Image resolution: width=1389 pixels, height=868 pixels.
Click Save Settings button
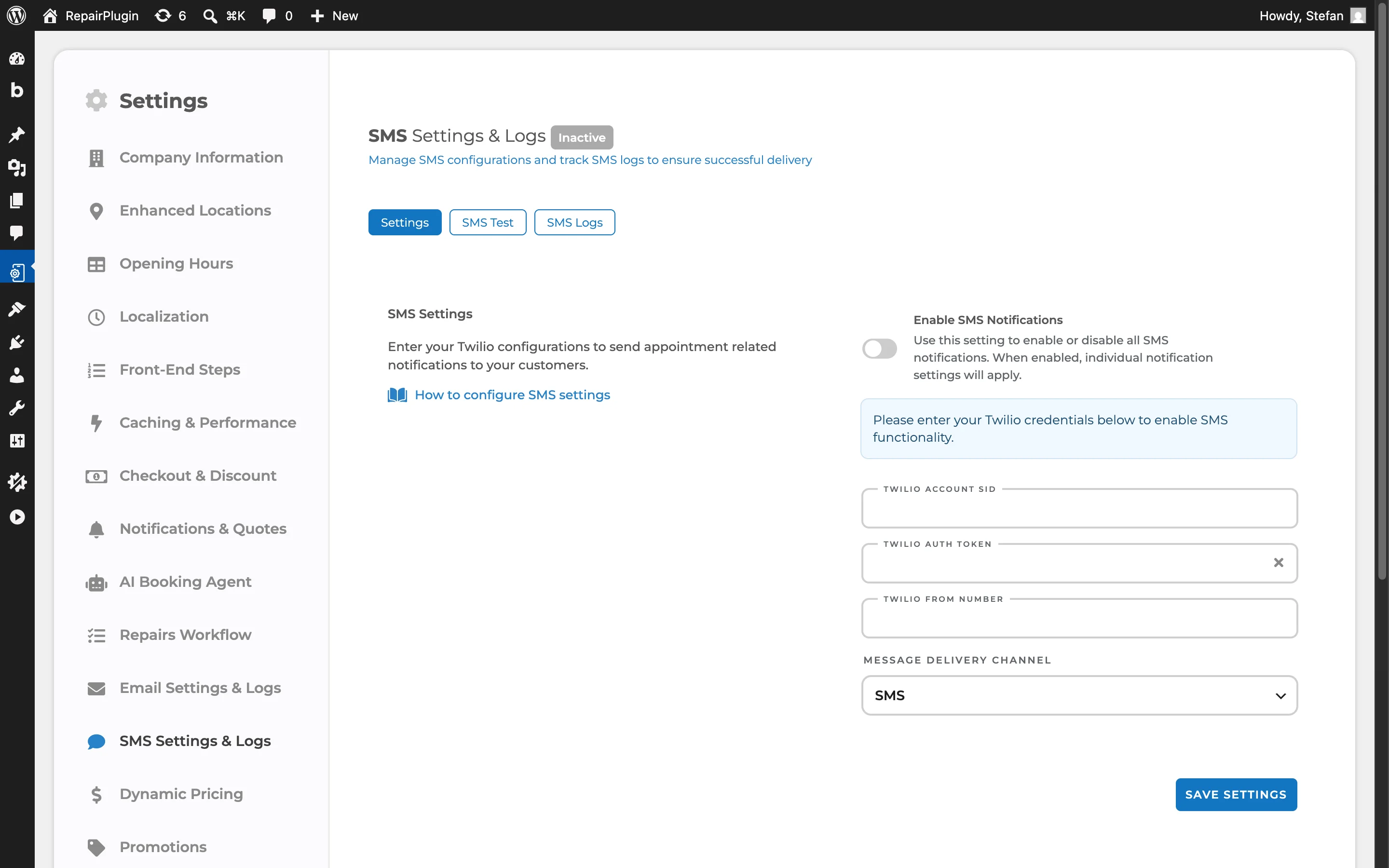(x=1236, y=795)
